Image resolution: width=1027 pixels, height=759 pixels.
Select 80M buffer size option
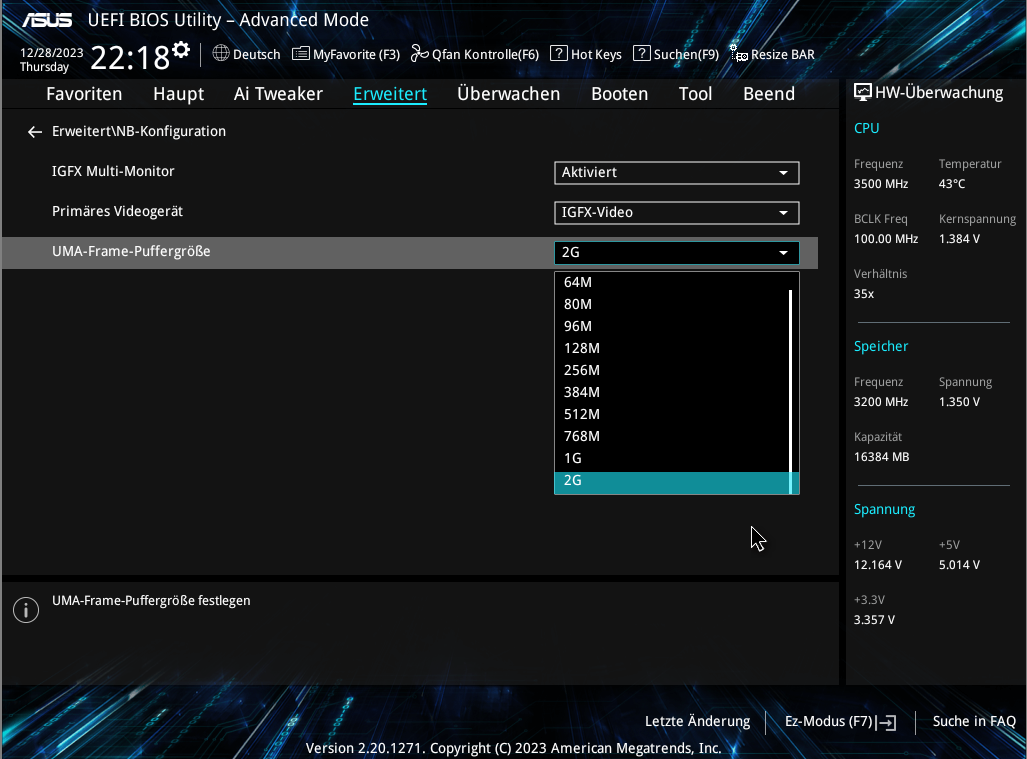[x=672, y=305]
